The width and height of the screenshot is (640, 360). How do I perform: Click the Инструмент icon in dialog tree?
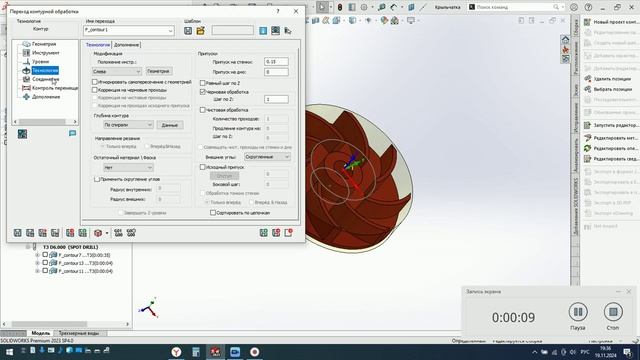(x=26, y=53)
